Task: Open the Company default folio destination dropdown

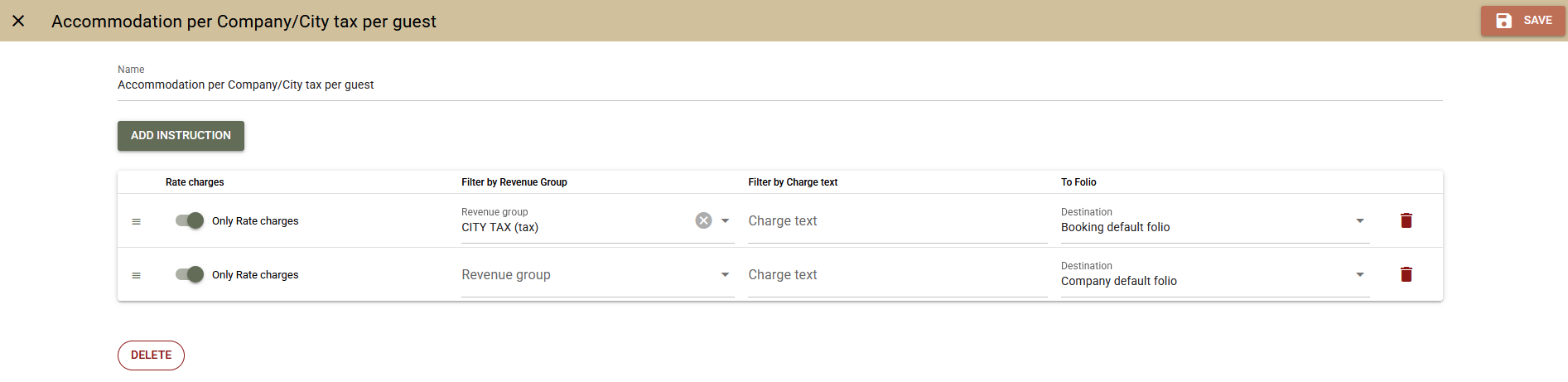Action: [1359, 274]
